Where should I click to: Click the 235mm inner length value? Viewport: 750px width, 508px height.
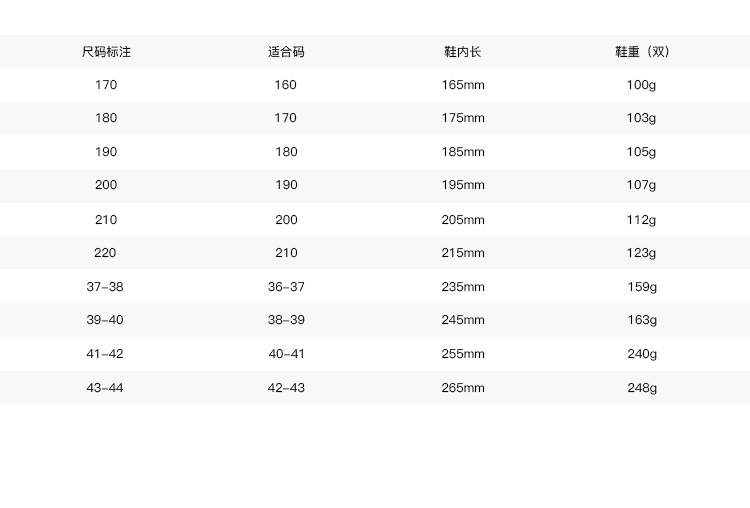point(463,287)
